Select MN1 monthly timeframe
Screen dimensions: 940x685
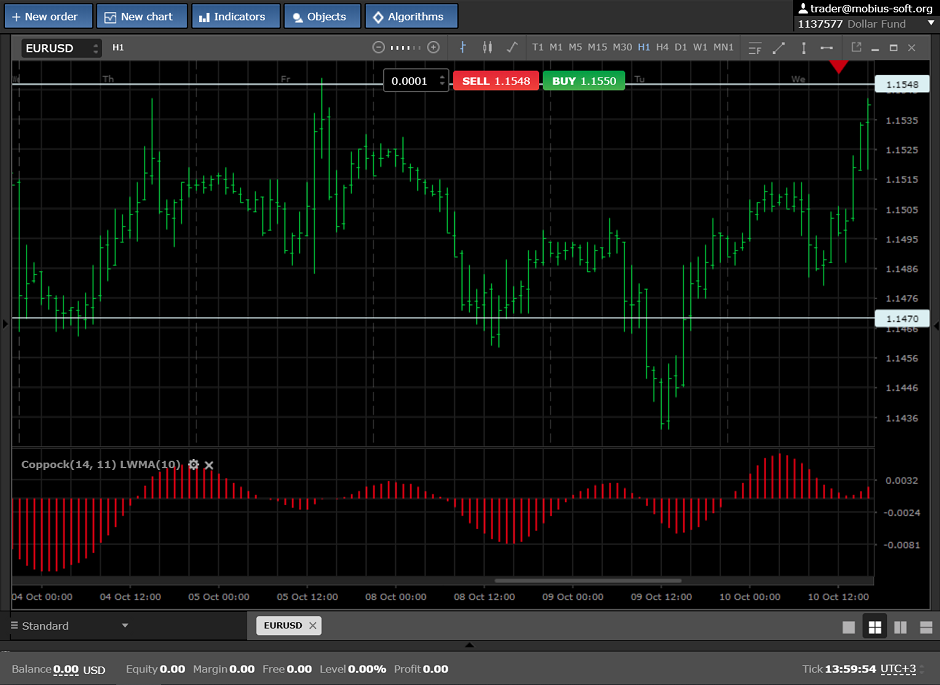(x=723, y=47)
